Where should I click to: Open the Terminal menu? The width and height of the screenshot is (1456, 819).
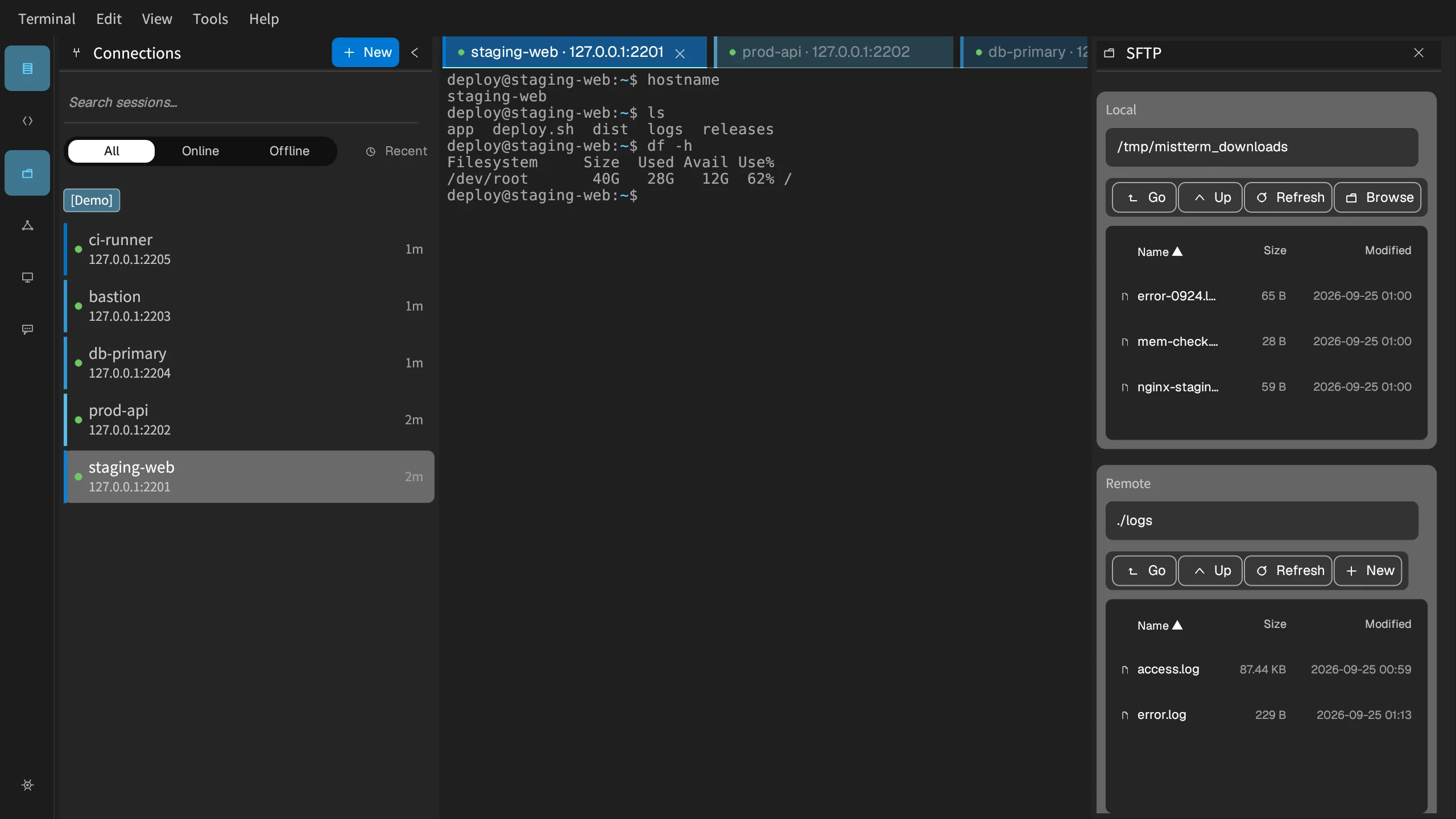47,19
